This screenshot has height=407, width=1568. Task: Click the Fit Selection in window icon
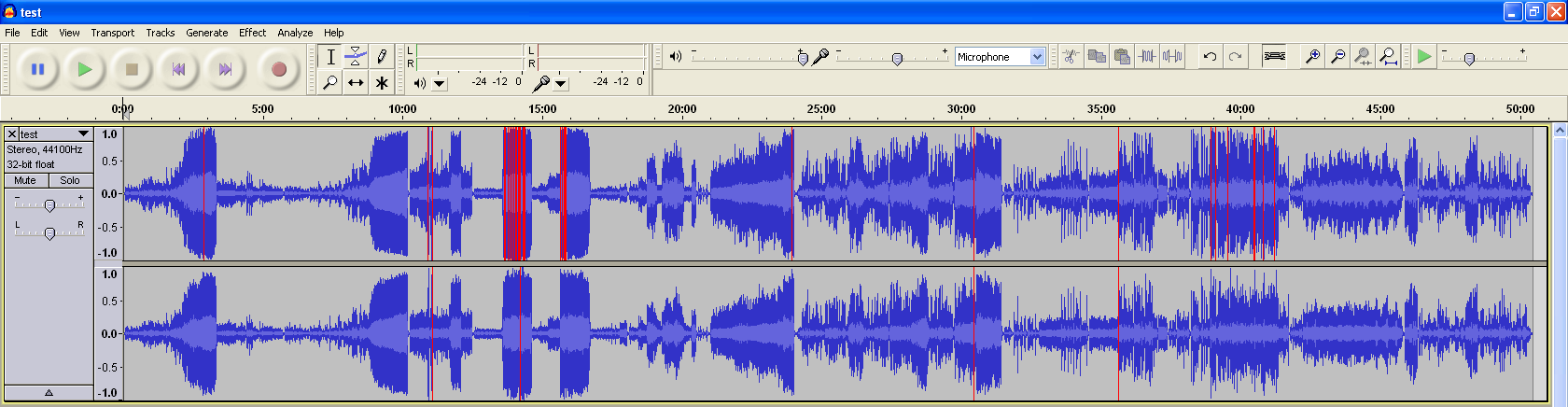(1363, 56)
